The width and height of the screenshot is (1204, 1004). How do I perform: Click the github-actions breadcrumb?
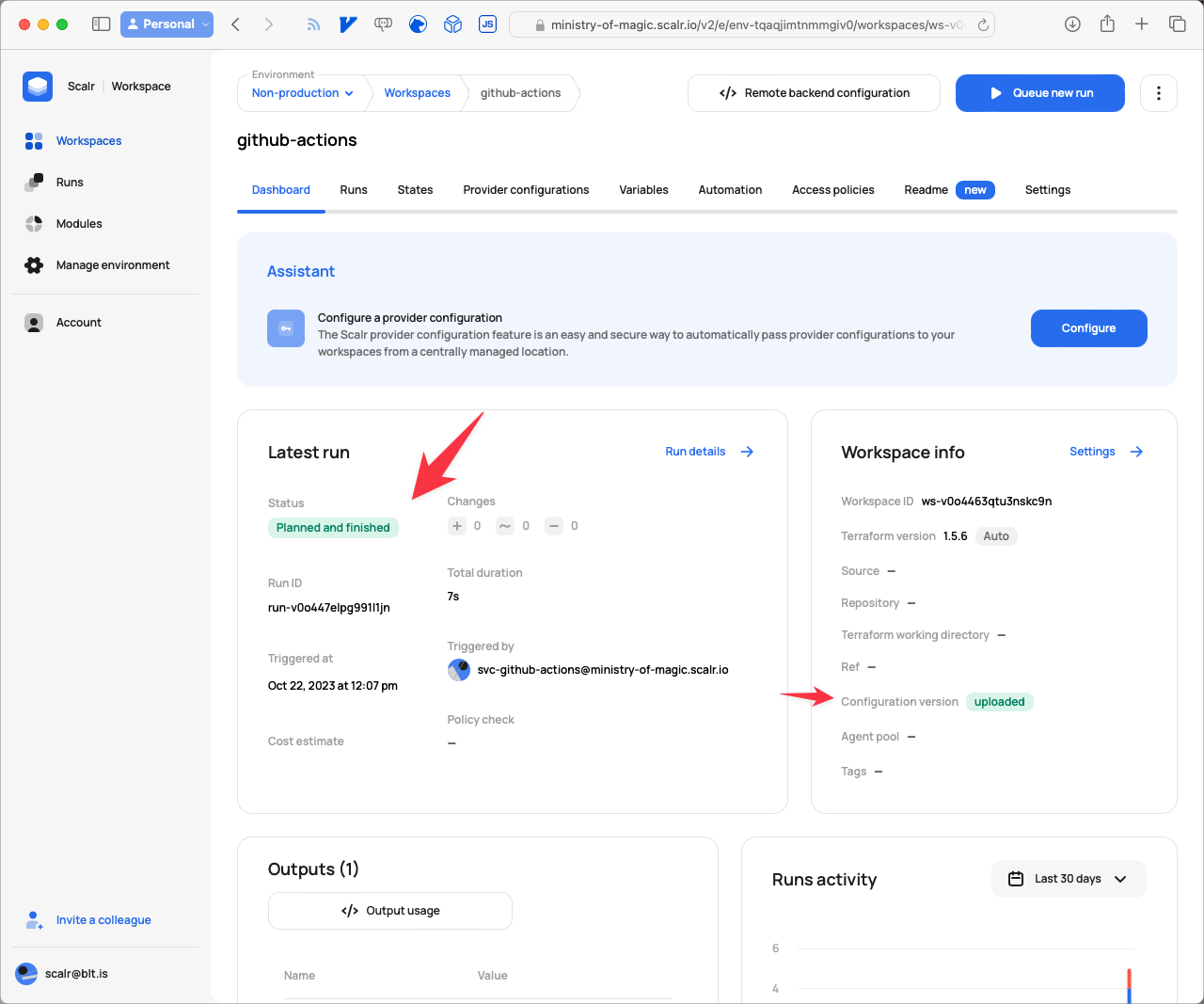[x=520, y=93]
